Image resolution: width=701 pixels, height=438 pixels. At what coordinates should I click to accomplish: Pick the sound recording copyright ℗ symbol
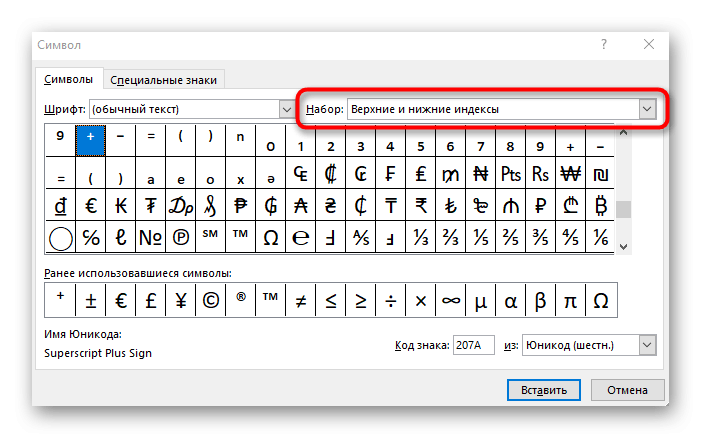pyautogui.click(x=180, y=237)
